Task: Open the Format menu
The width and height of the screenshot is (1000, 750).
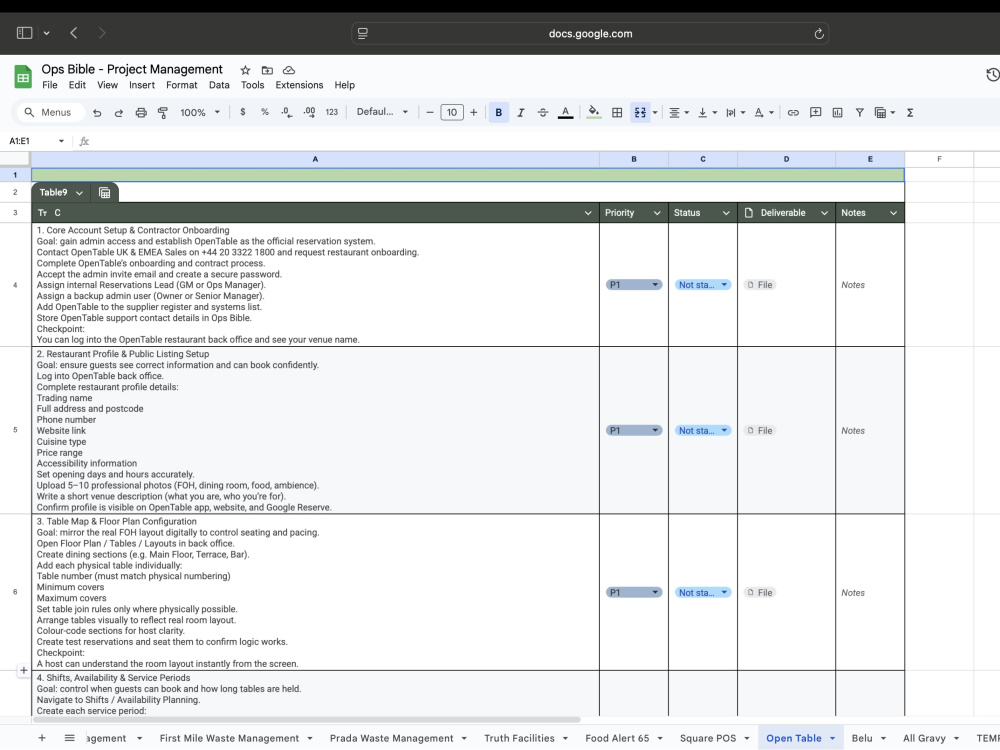Action: 182,85
